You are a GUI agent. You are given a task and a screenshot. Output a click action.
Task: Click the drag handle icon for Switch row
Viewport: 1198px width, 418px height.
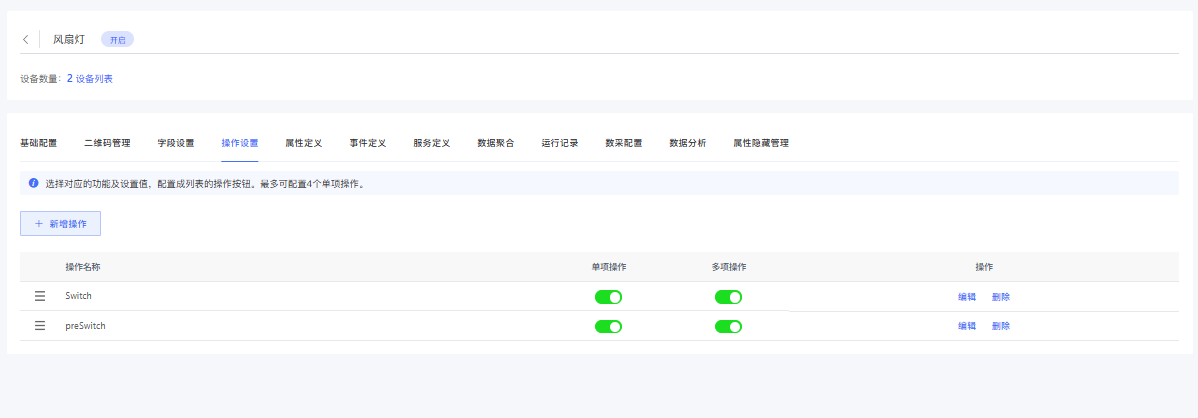[x=40, y=297]
